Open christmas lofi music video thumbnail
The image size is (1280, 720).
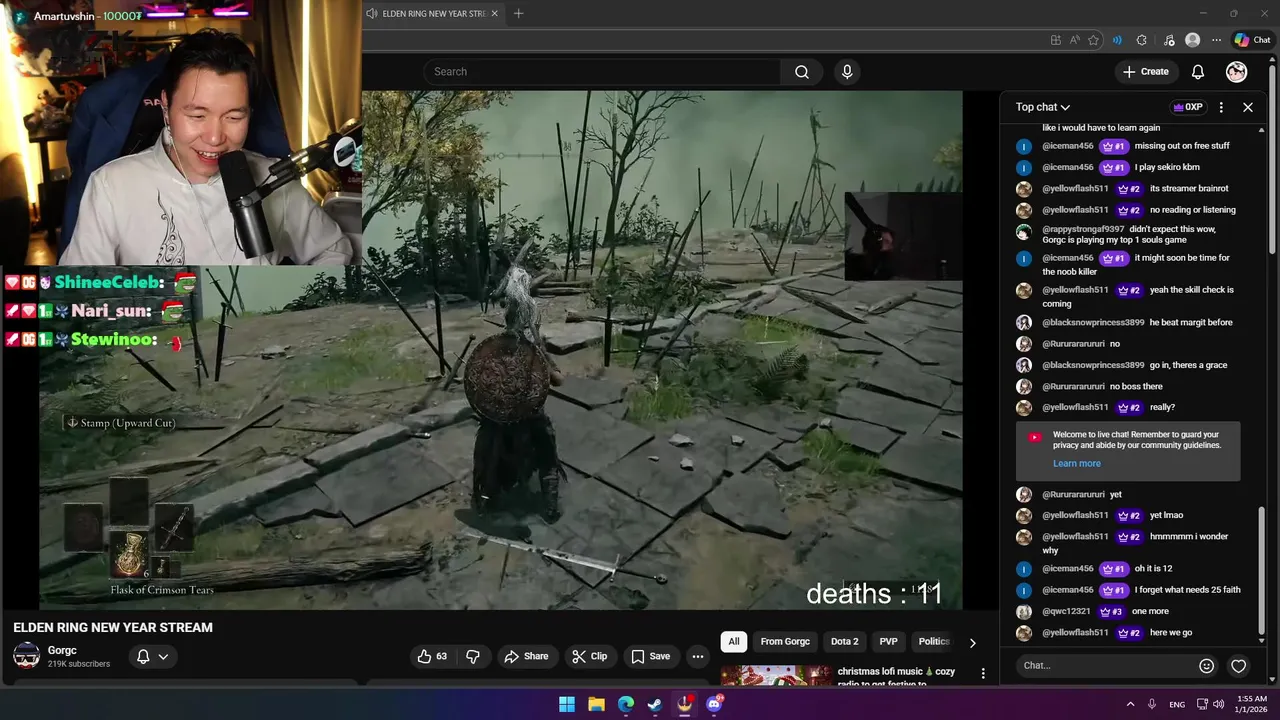point(776,676)
